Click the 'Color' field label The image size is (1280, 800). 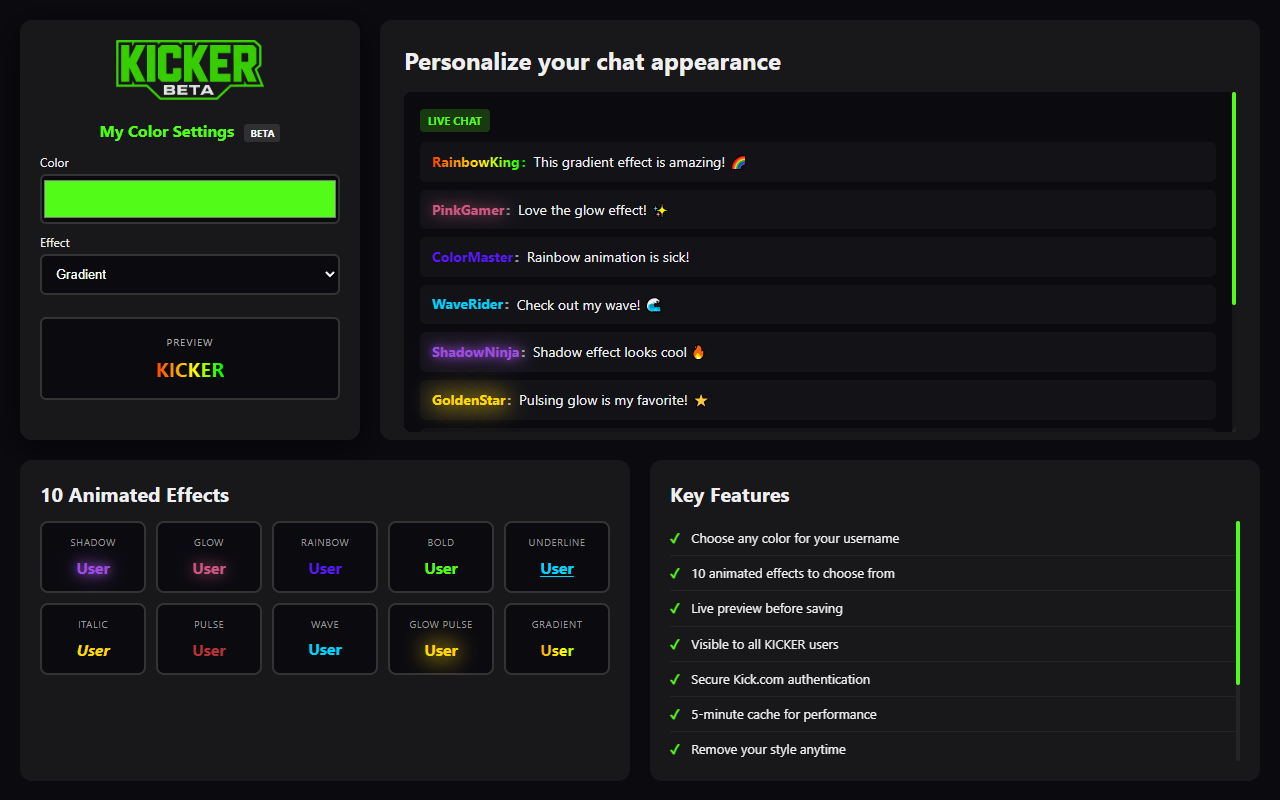coord(55,163)
